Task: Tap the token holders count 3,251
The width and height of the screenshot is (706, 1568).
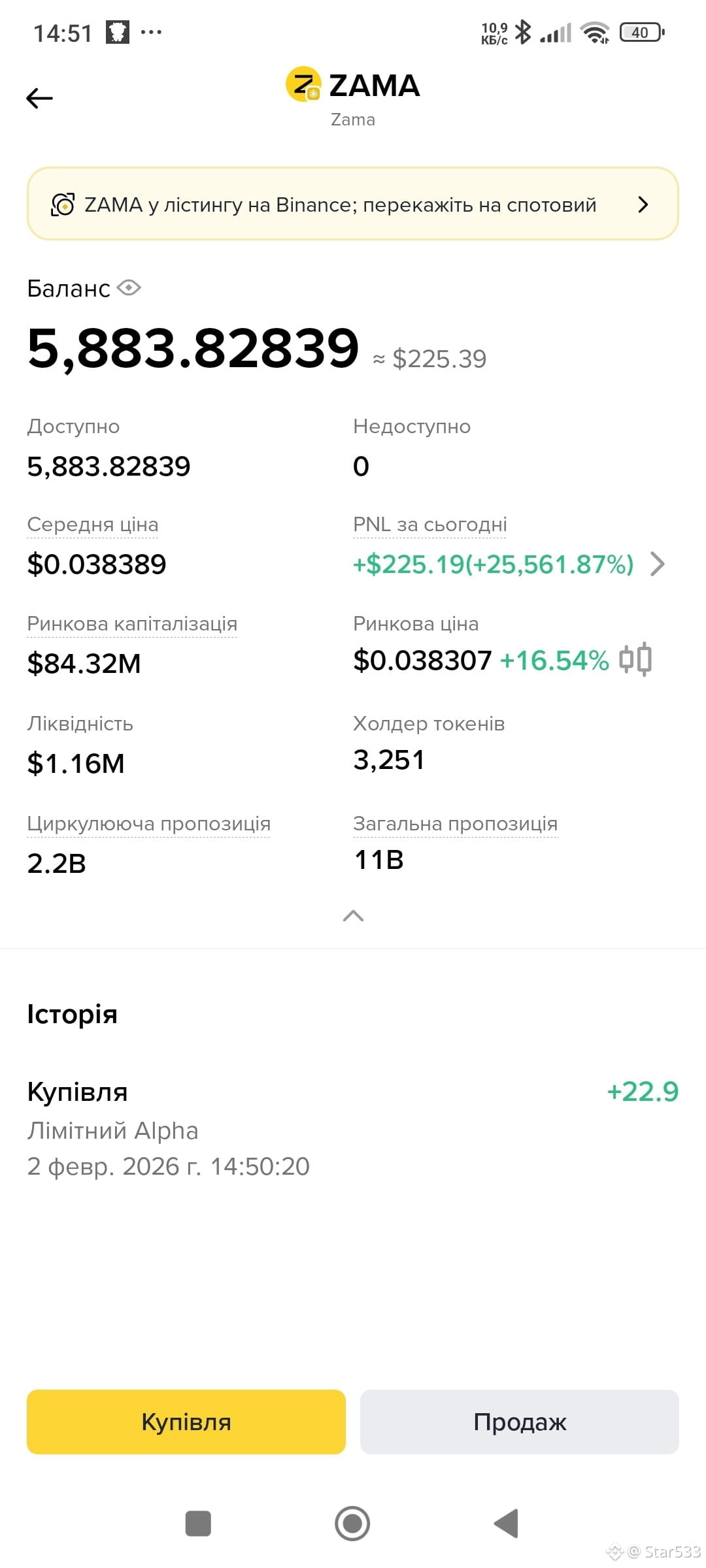Action: pyautogui.click(x=389, y=760)
